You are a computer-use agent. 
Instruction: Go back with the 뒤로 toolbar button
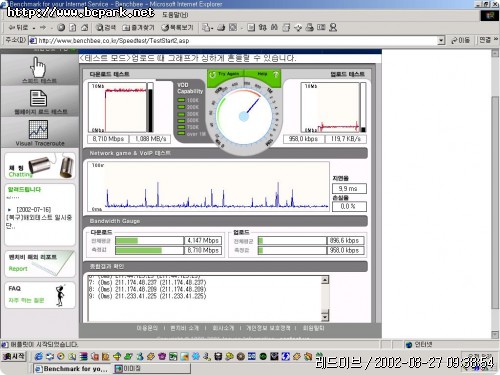pyautogui.click(x=18, y=28)
